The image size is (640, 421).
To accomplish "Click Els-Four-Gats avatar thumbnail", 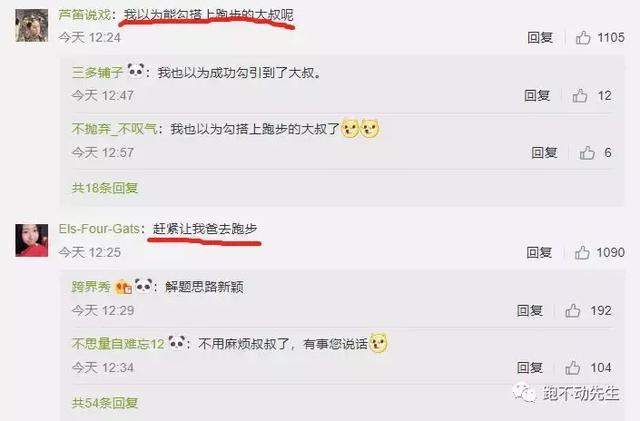I will pos(32,240).
